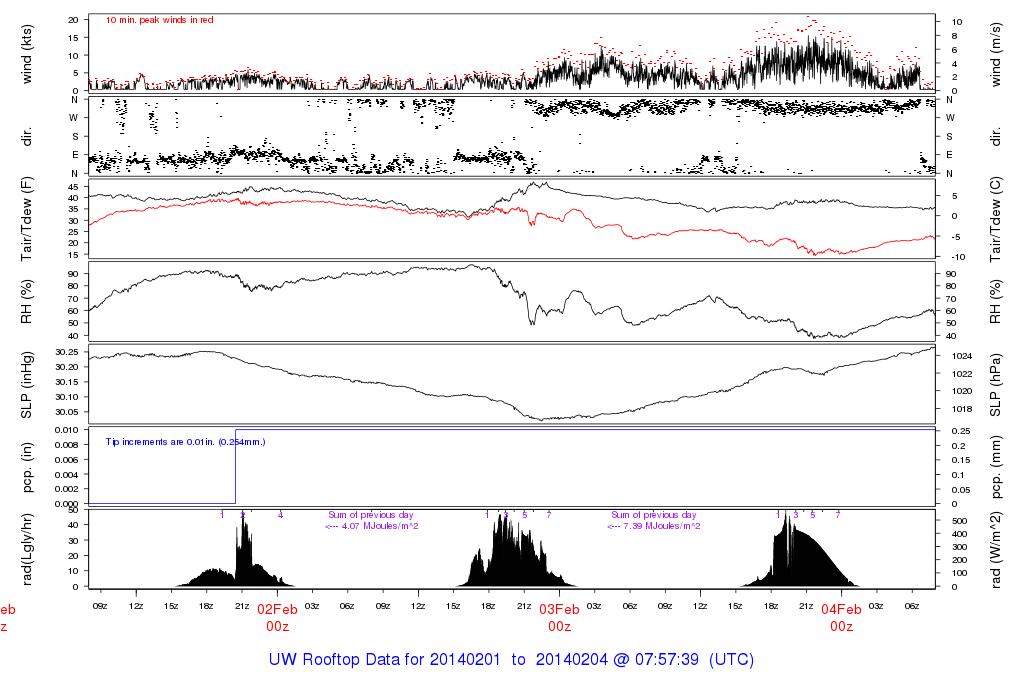This screenshot has width=1024, height=700.
Task: Select the "02Feb" date label
Action: [x=277, y=610]
